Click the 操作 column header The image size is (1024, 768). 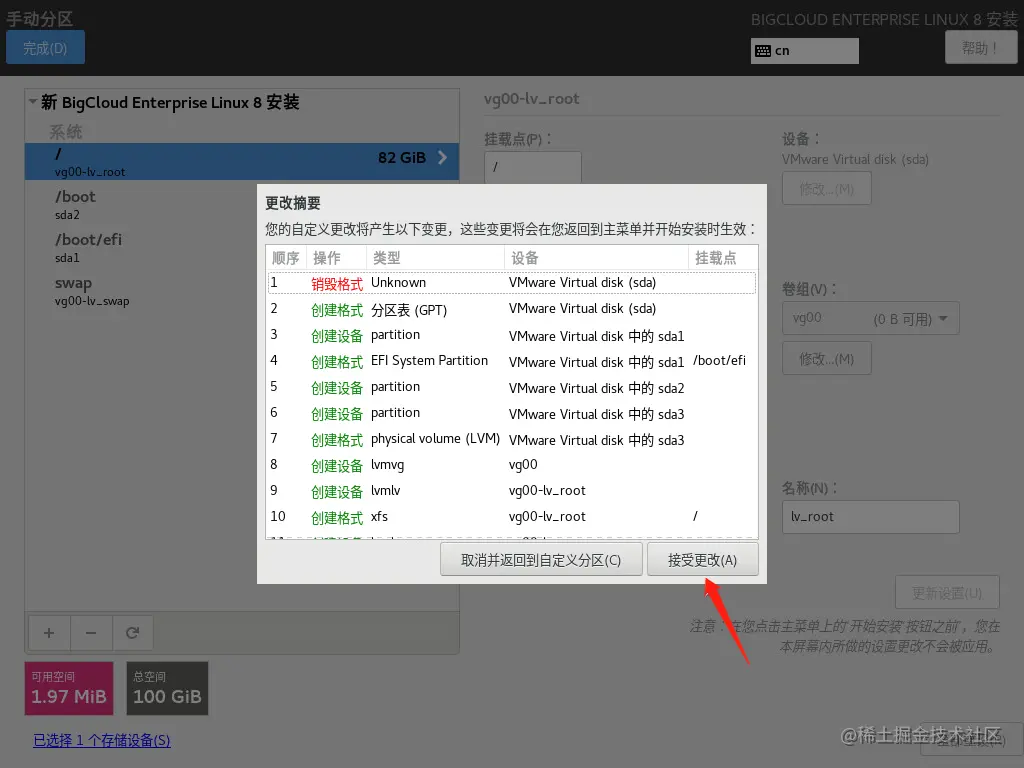click(x=336, y=257)
